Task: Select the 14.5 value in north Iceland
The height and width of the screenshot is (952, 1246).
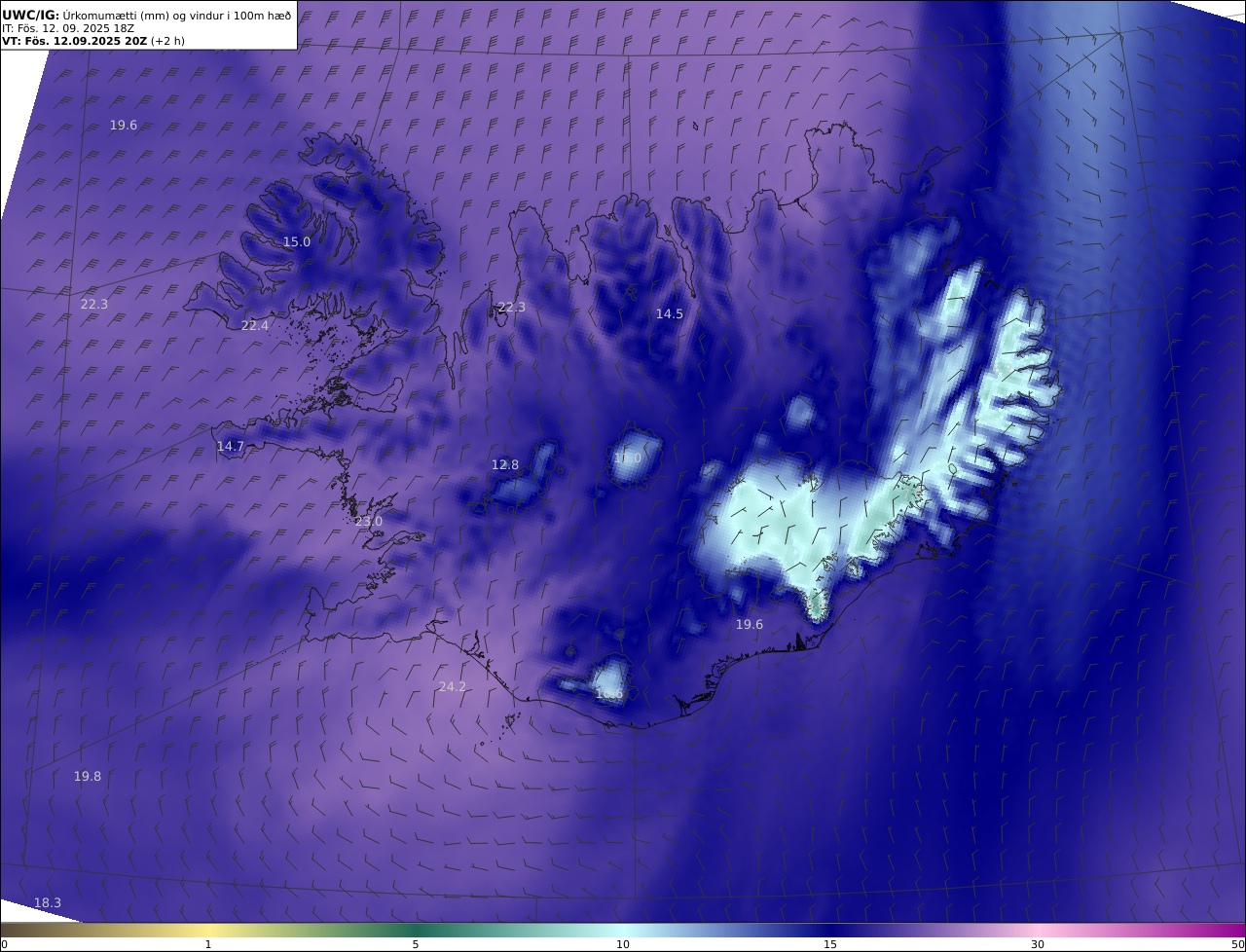Action: pos(670,313)
